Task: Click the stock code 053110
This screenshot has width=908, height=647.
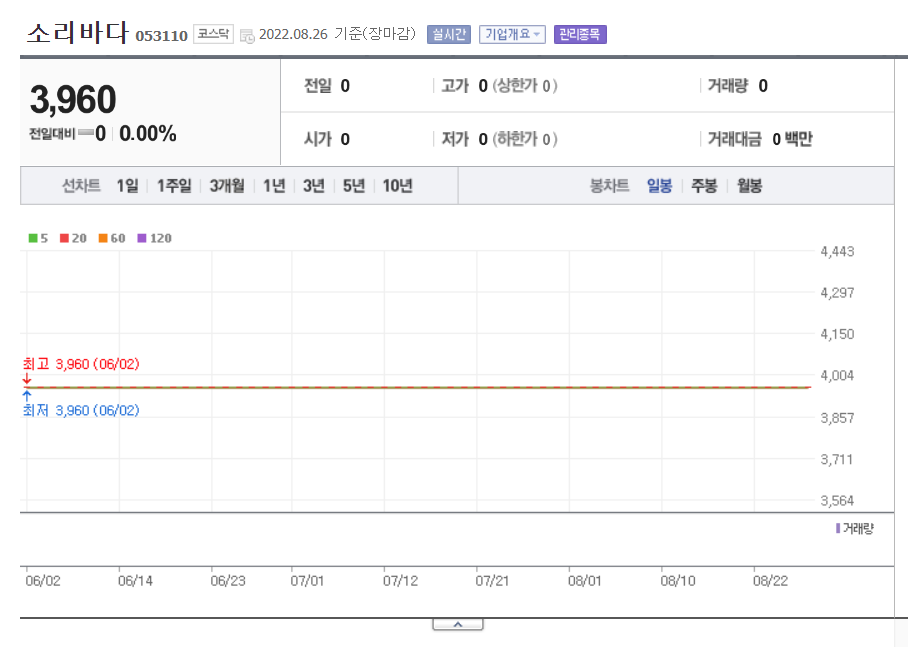Action: pos(162,36)
